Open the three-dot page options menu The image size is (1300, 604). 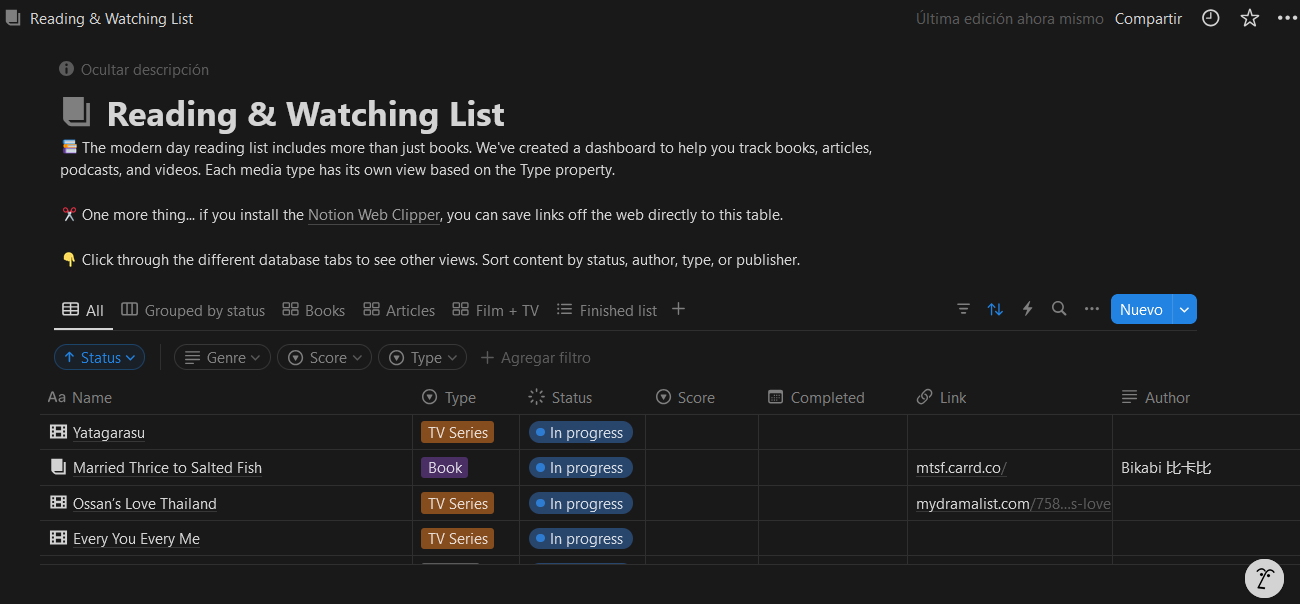(x=1285, y=18)
